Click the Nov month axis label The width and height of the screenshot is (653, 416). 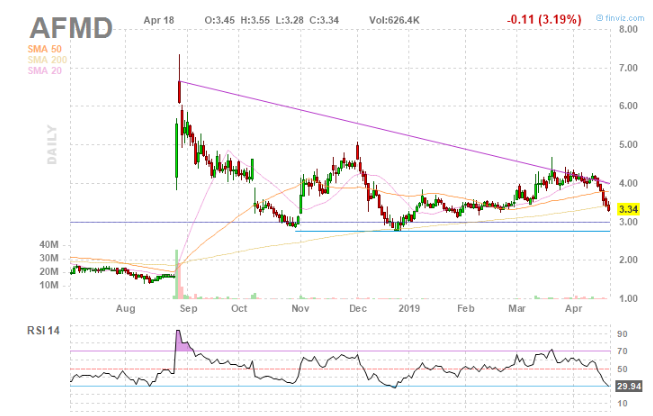pyautogui.click(x=300, y=309)
